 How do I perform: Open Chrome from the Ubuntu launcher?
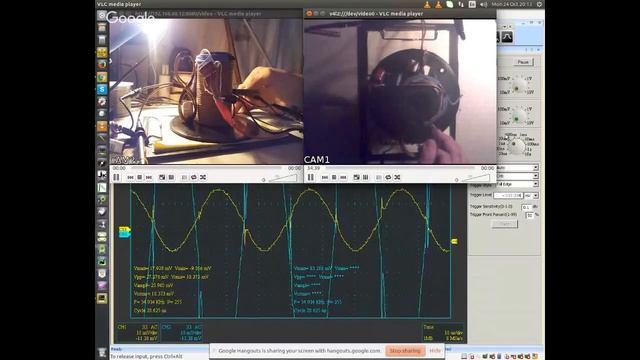tap(102, 77)
